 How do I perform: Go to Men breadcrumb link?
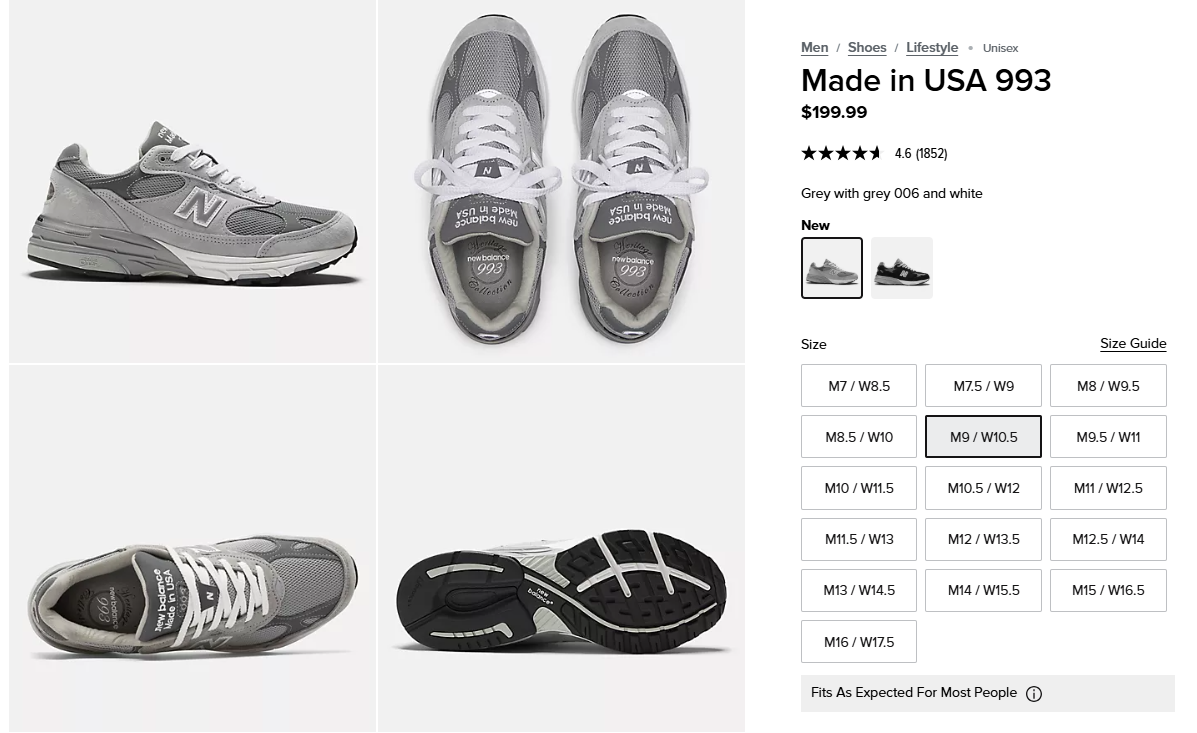(815, 47)
